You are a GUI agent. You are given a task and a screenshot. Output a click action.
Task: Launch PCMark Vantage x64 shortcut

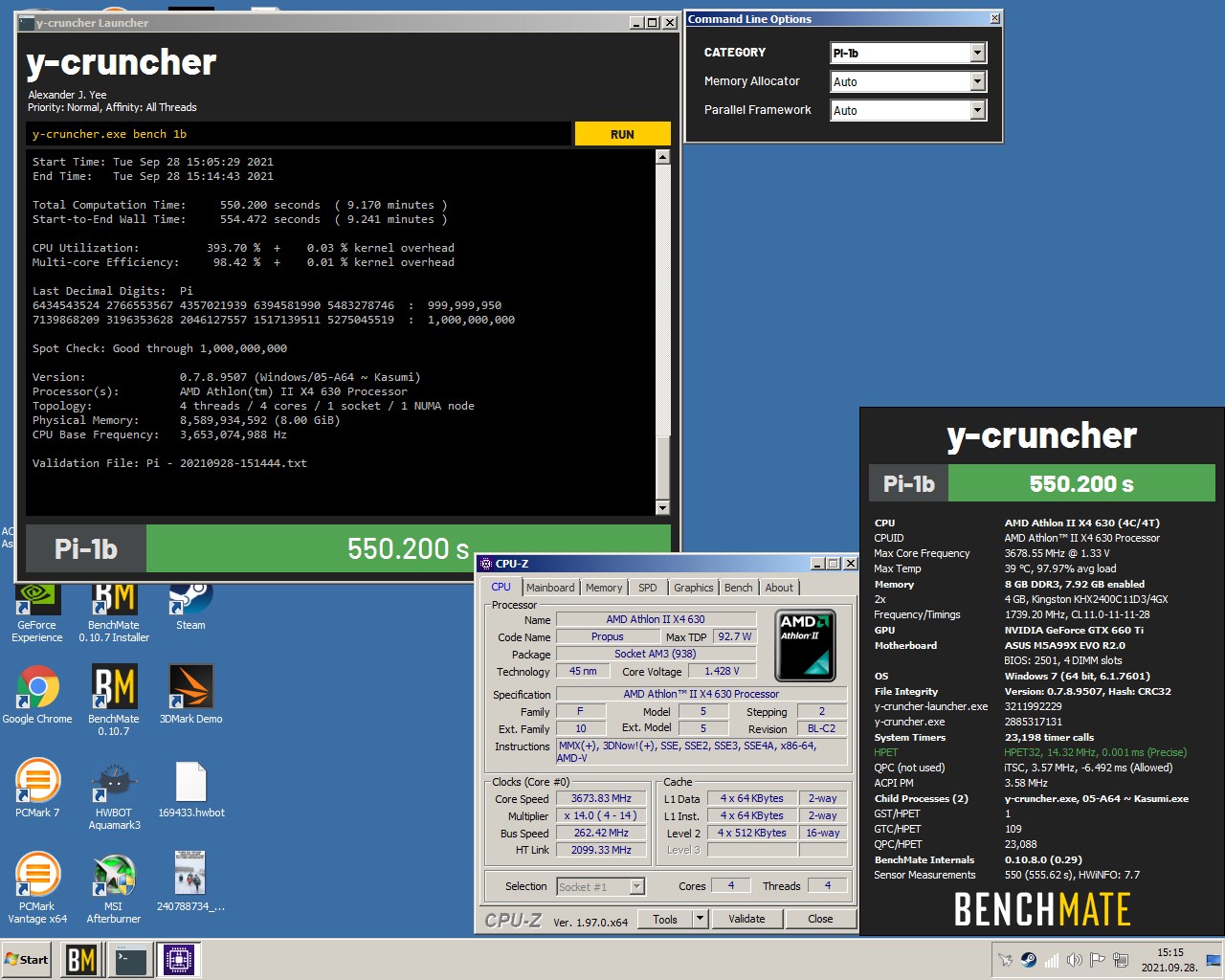(x=37, y=888)
